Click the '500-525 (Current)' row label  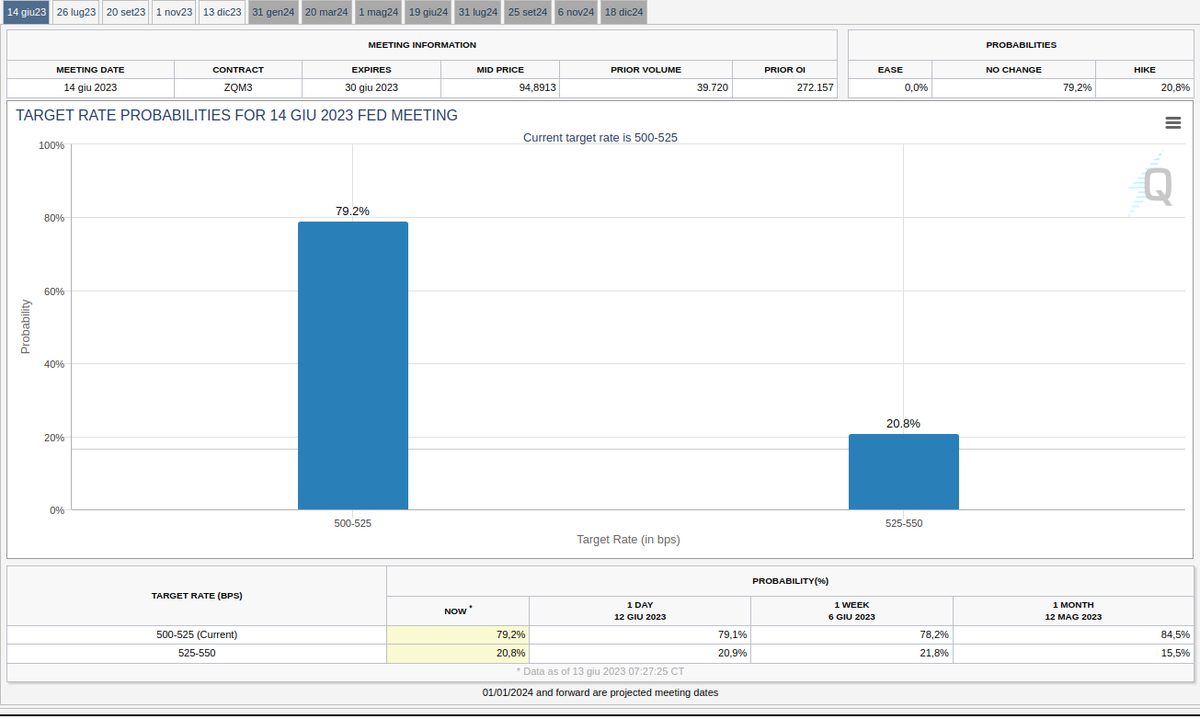195,634
